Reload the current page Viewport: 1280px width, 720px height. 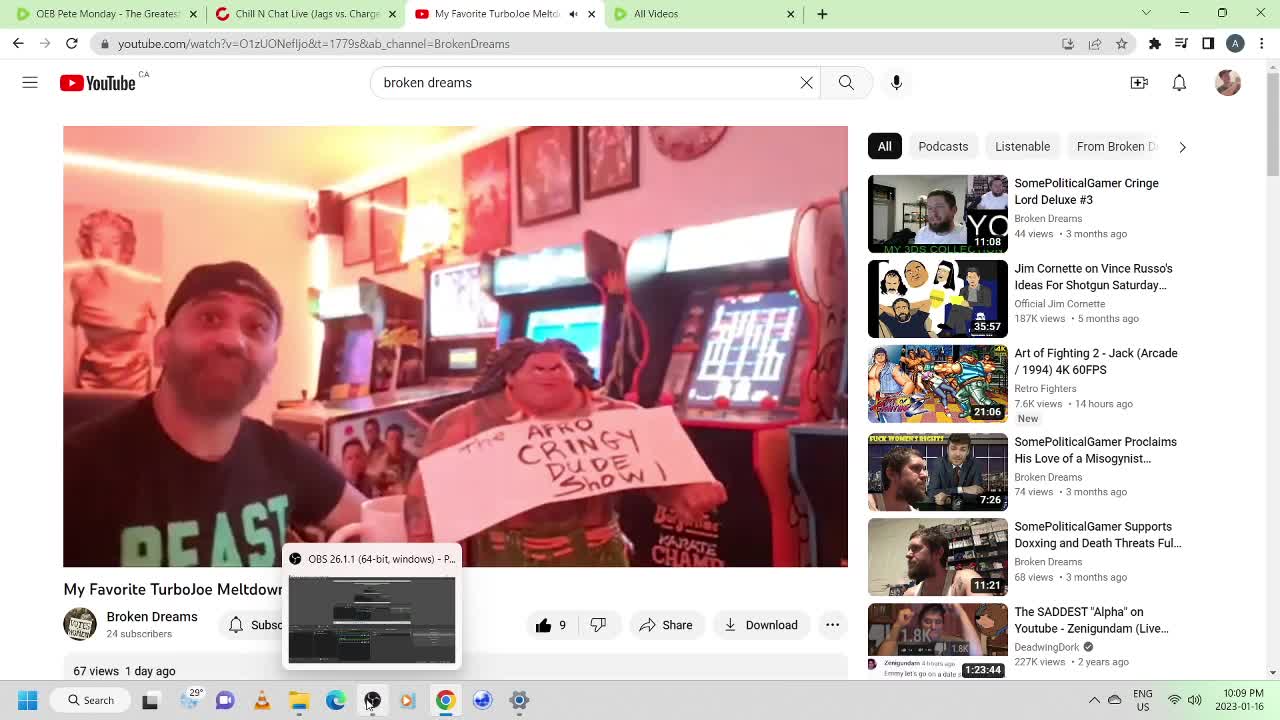coord(72,44)
